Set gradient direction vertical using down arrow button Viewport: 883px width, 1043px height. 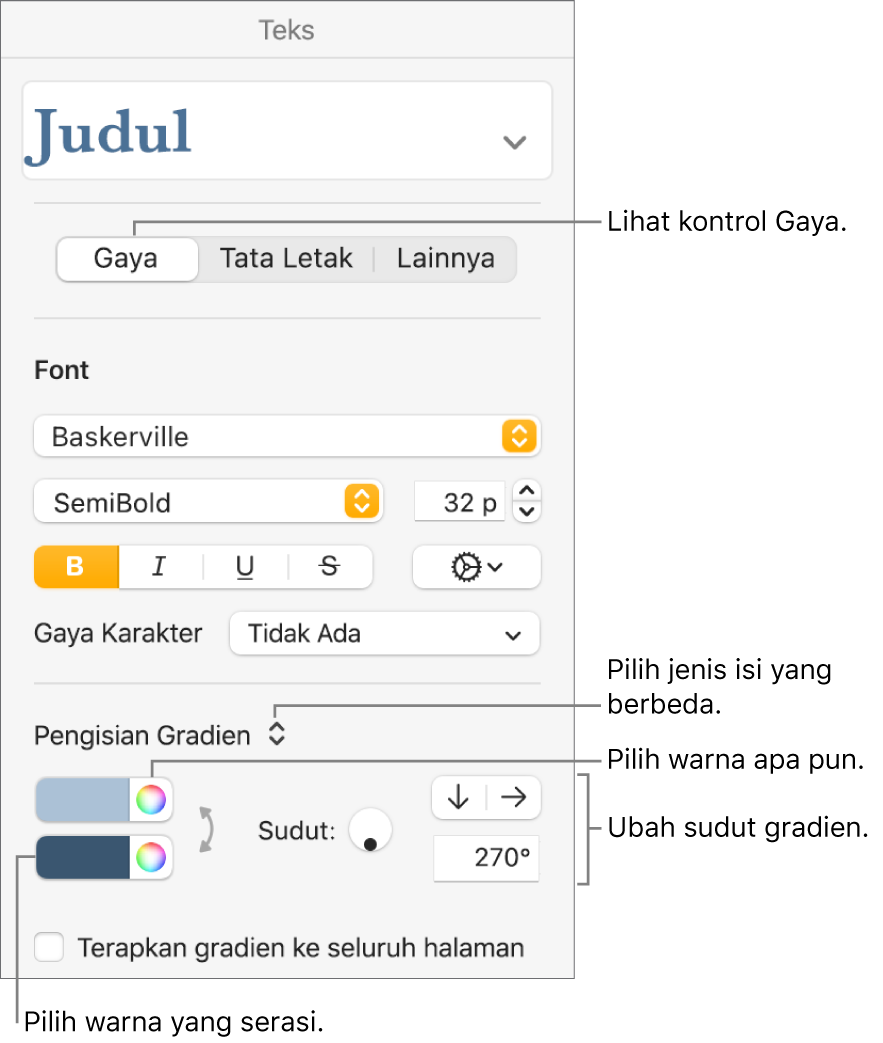click(x=460, y=797)
